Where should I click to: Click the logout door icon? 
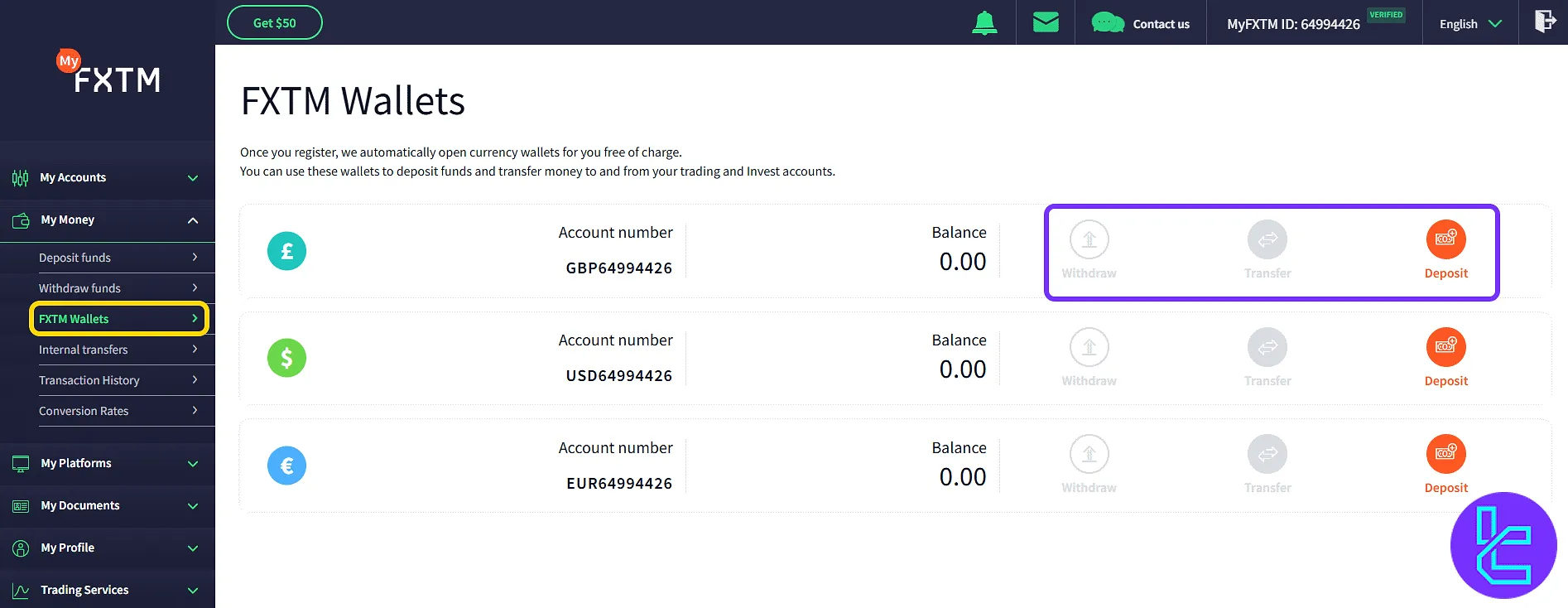(x=1544, y=22)
